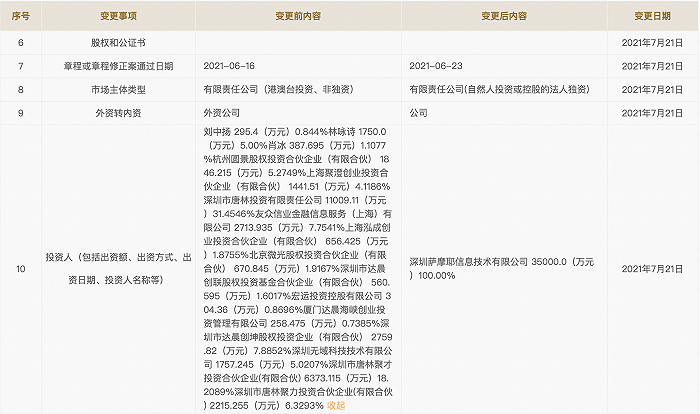Select row number 10 cell
The image size is (700, 414).
coord(21,269)
